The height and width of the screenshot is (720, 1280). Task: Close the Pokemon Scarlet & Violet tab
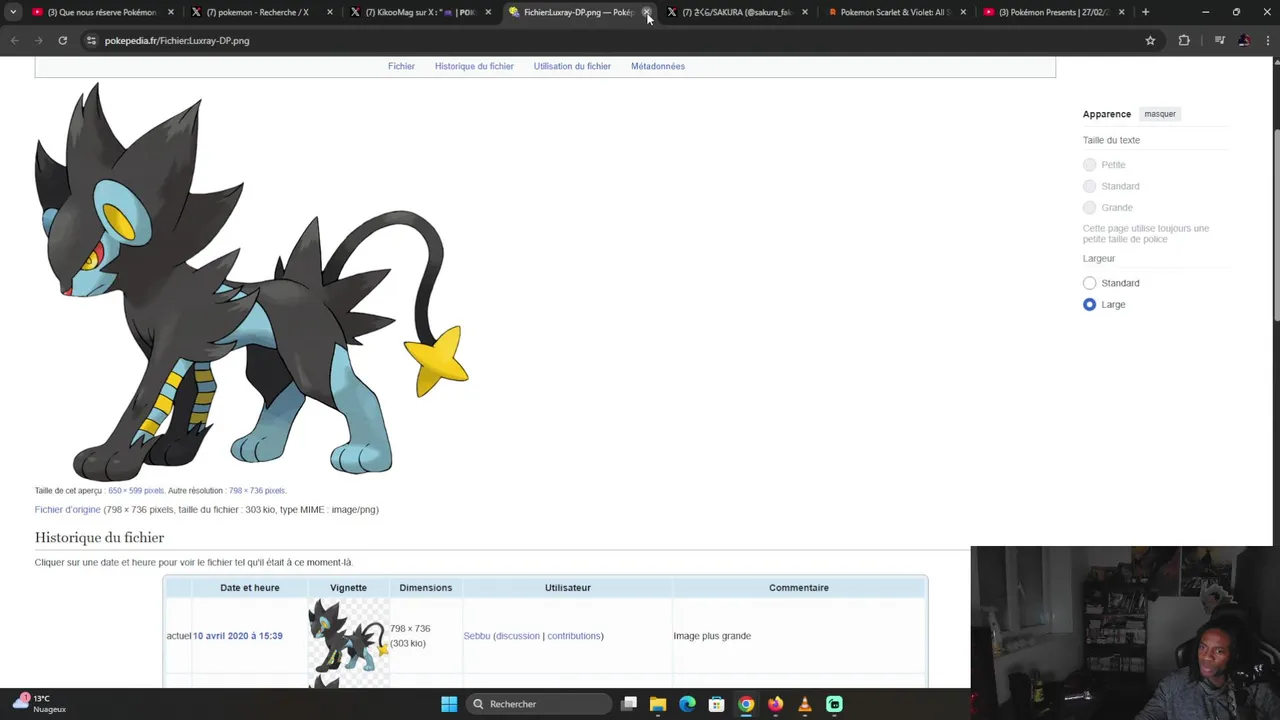pyautogui.click(x=963, y=12)
